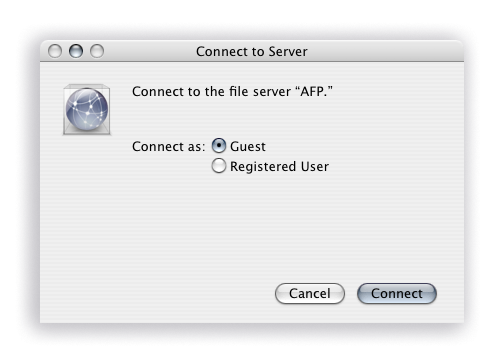Click the "Registered User" label text
Viewport: 504px width, 363px height.
pos(279,167)
